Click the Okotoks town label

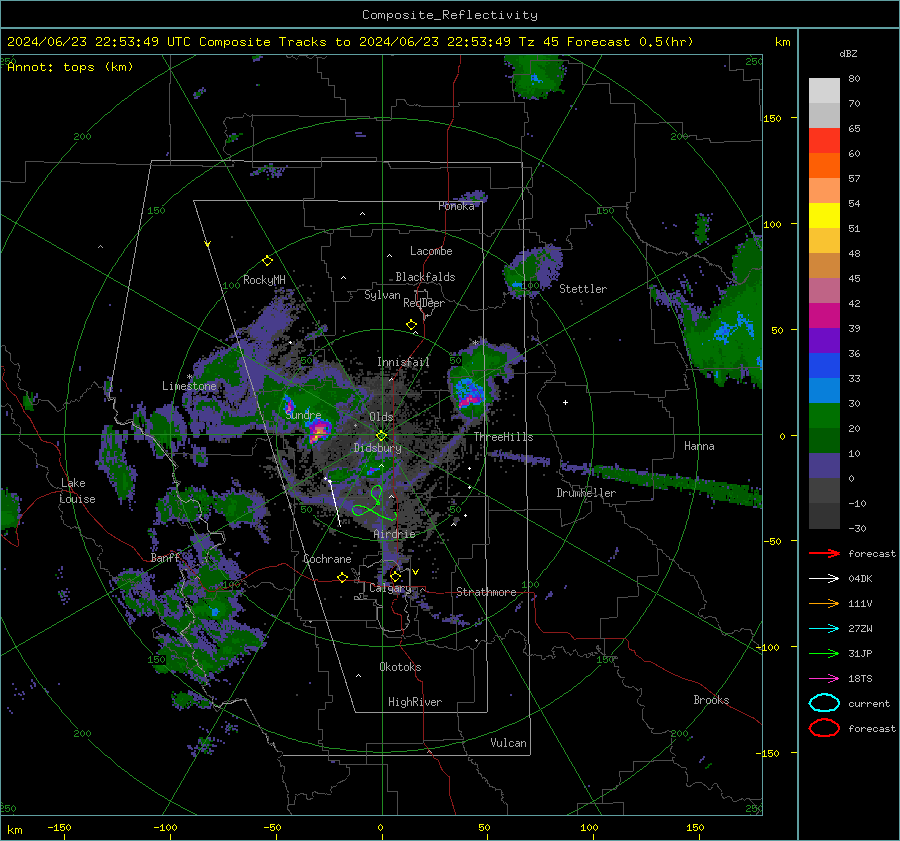click(400, 667)
